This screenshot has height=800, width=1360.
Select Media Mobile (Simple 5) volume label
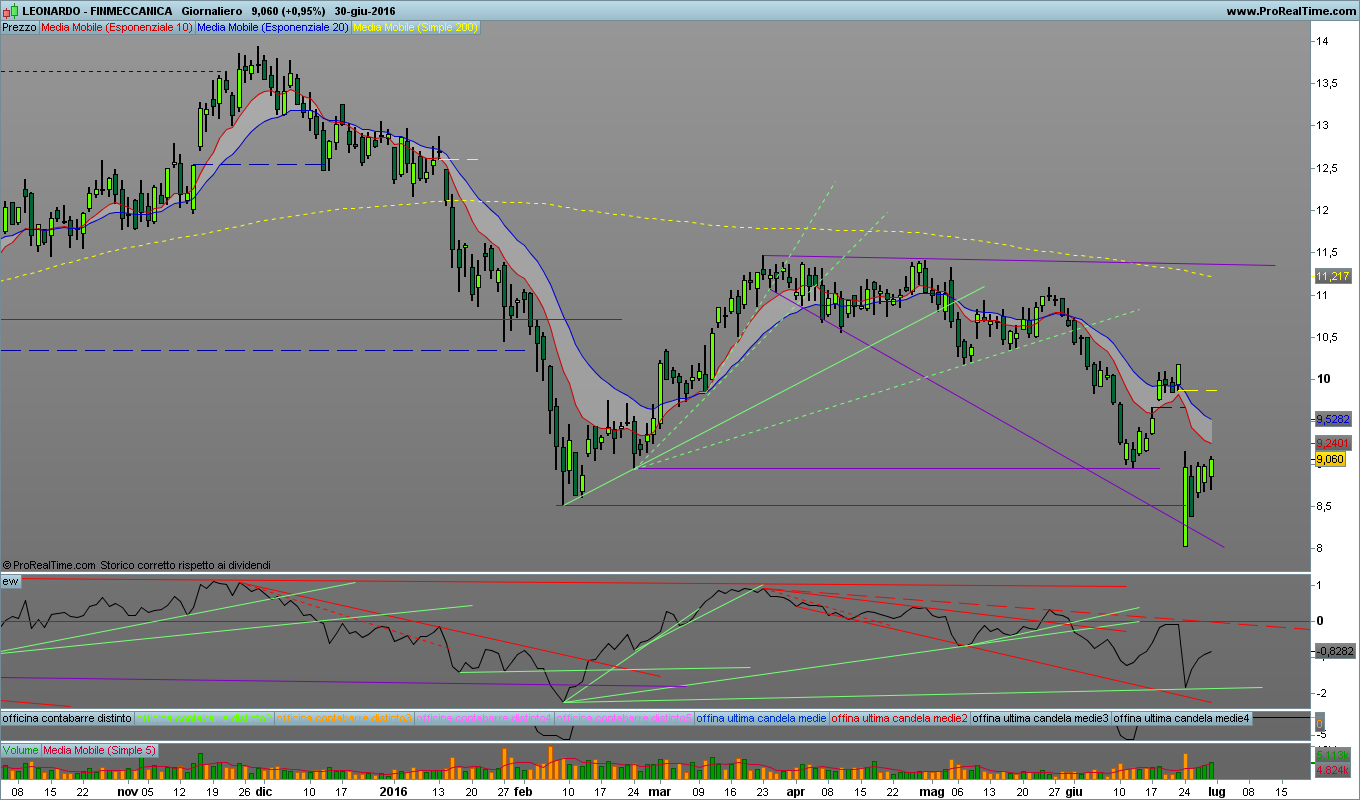pyautogui.click(x=100, y=750)
